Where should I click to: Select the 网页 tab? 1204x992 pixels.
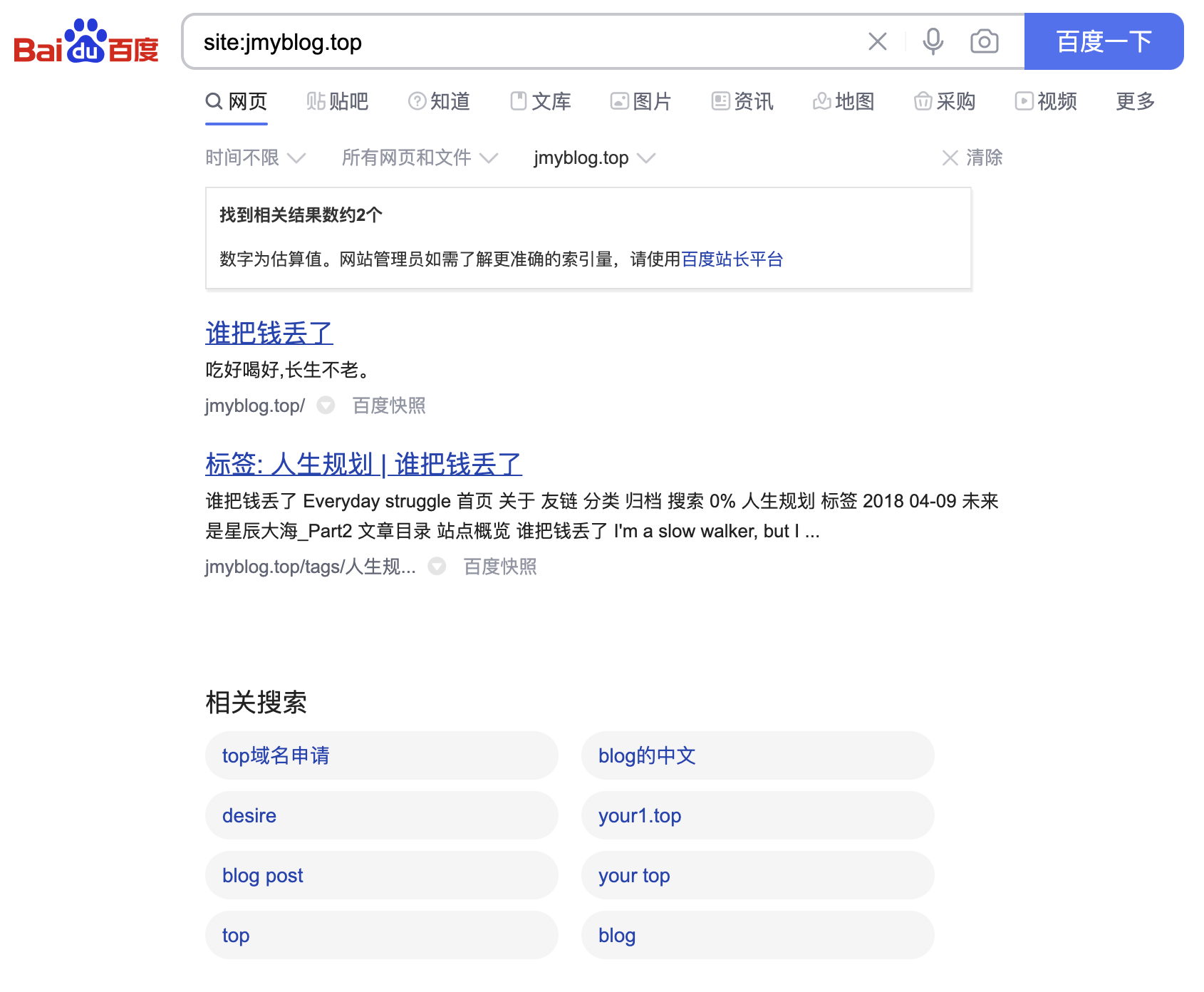click(237, 101)
